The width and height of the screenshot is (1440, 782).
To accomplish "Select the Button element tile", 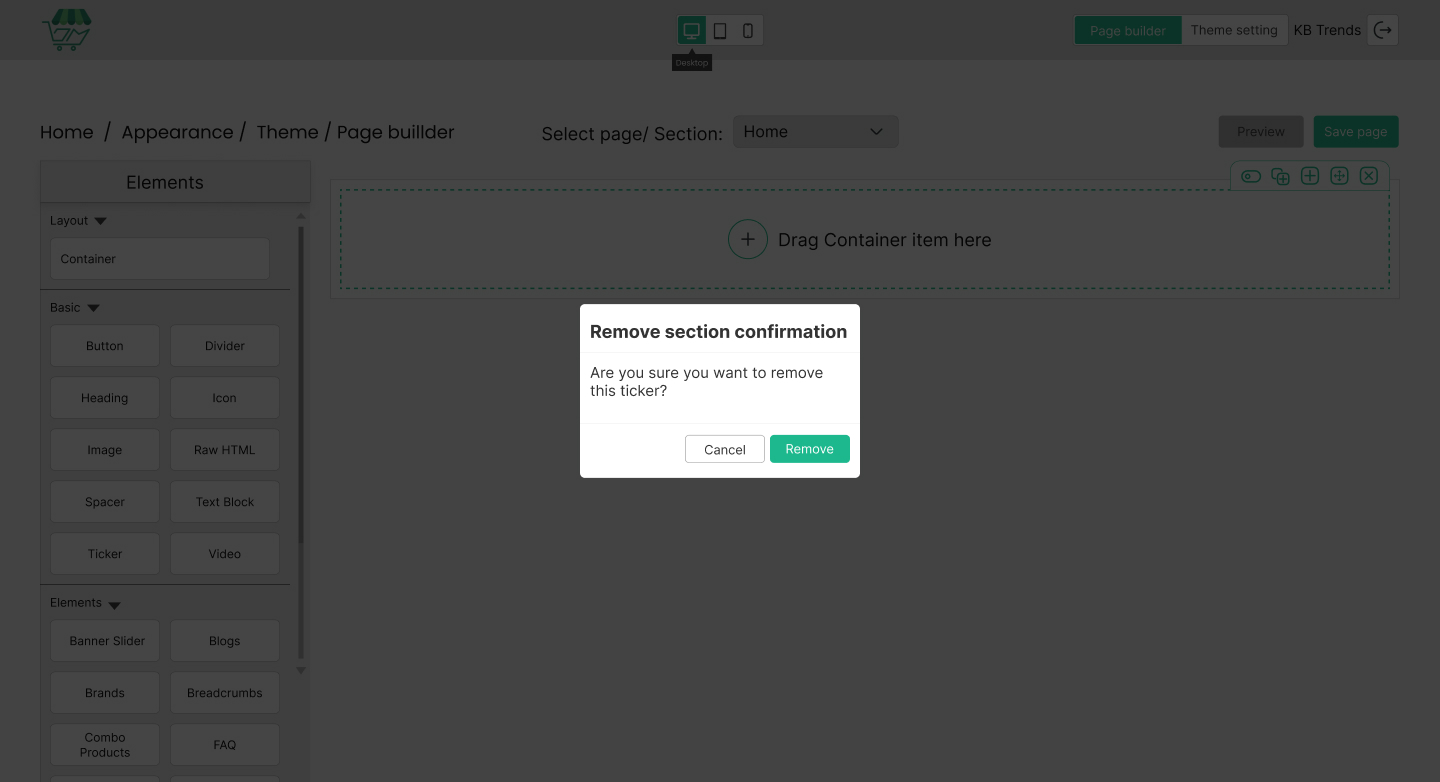I will pyautogui.click(x=105, y=346).
